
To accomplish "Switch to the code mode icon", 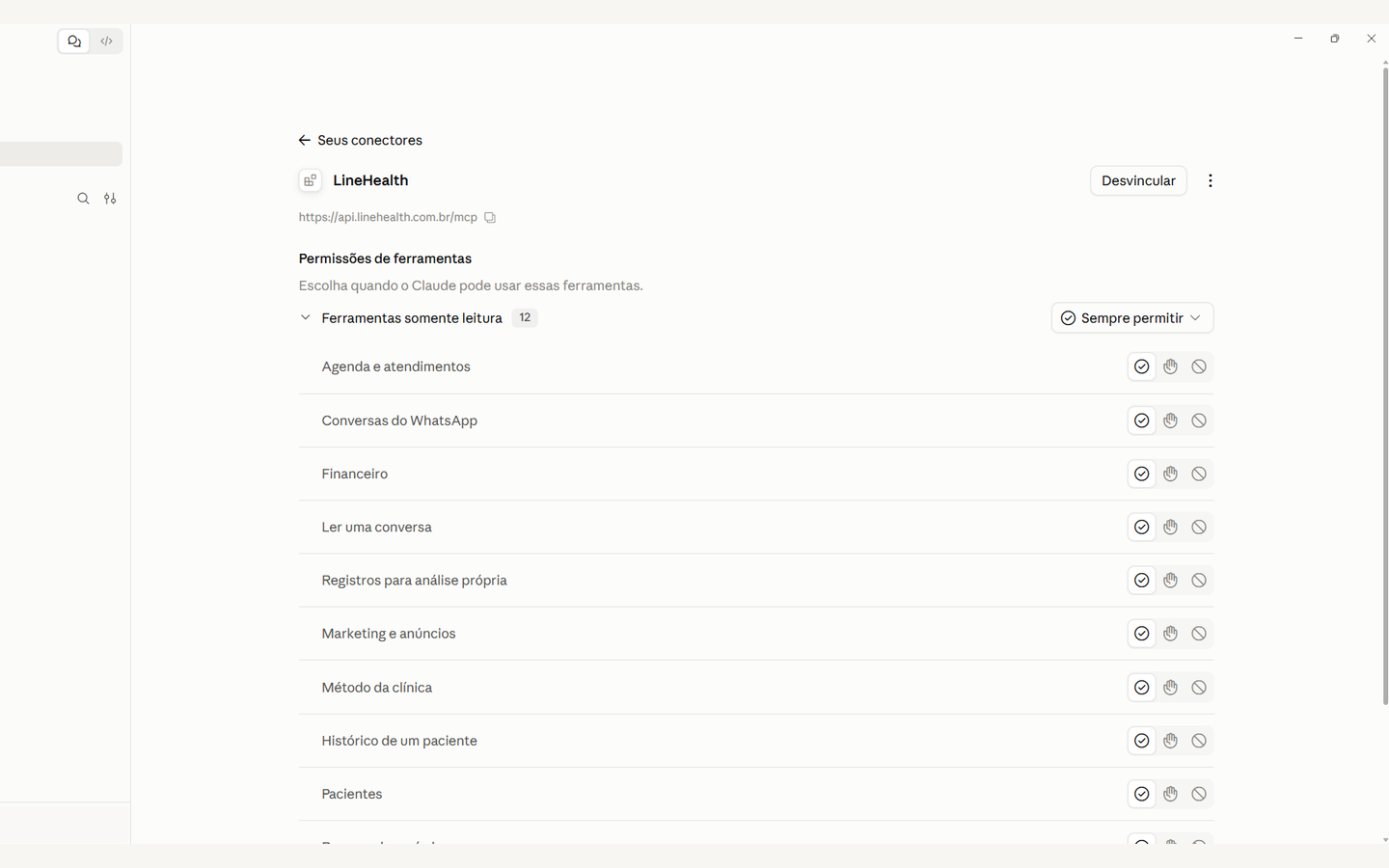I will (107, 41).
